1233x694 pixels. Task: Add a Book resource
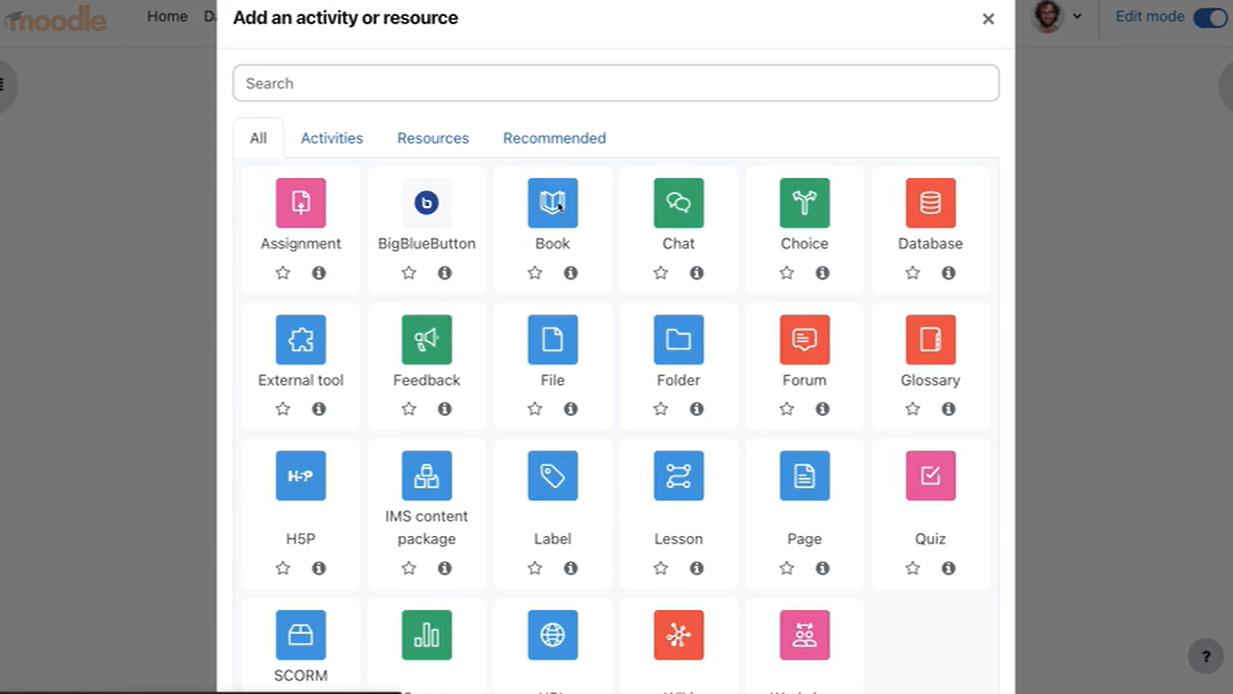tap(553, 203)
